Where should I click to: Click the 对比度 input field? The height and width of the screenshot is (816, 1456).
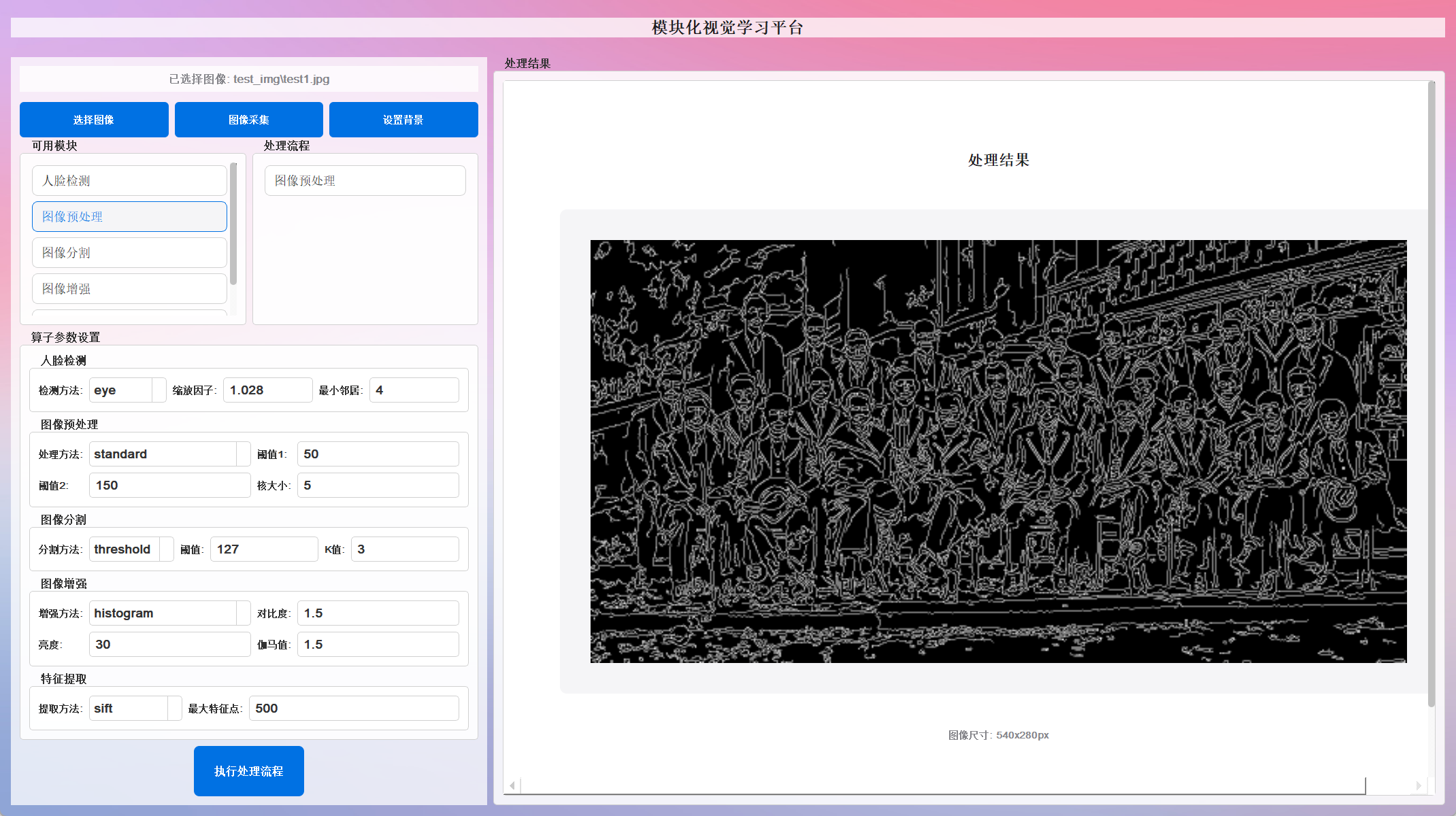click(378, 613)
